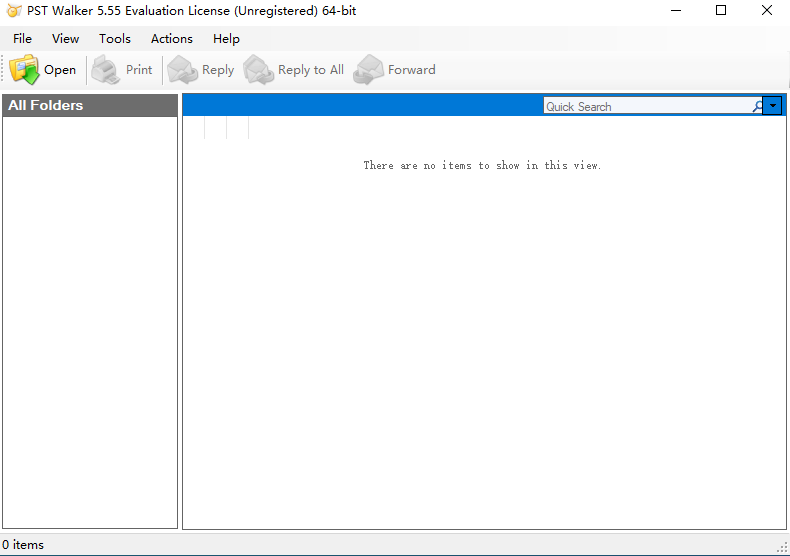
Task: Minimize the PST Walker window
Action: pyautogui.click(x=676, y=11)
